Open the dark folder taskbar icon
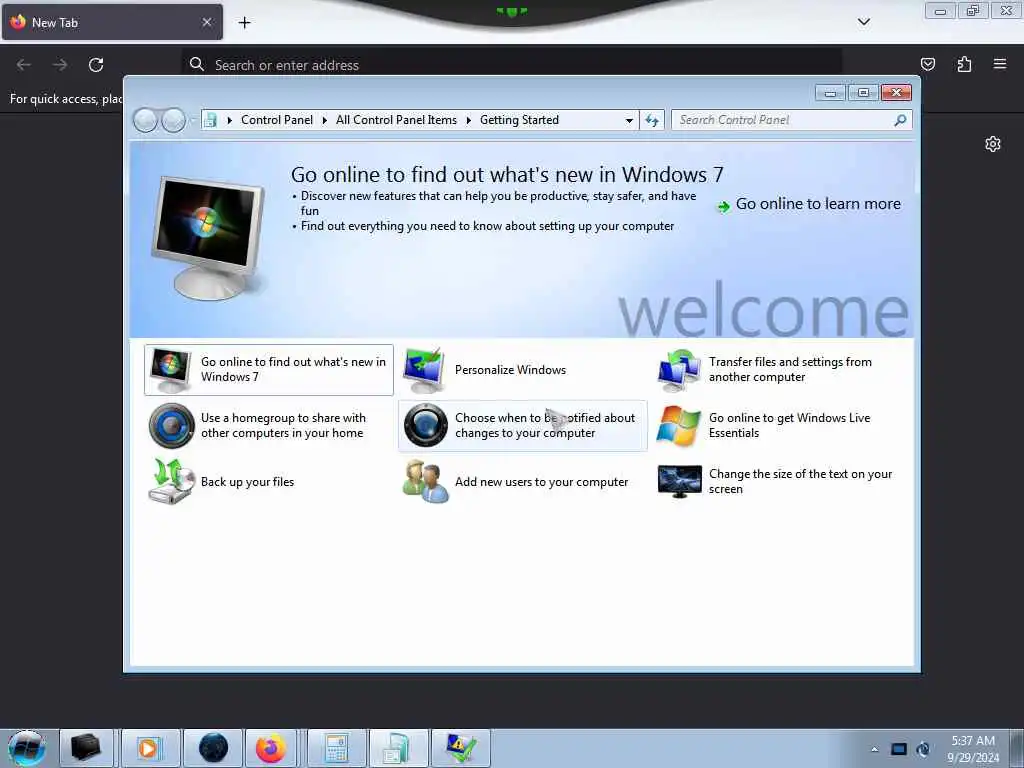 (x=86, y=748)
